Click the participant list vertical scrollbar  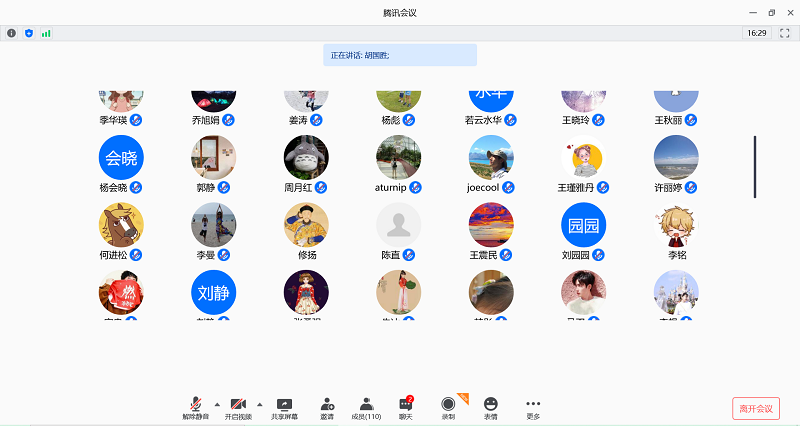755,165
